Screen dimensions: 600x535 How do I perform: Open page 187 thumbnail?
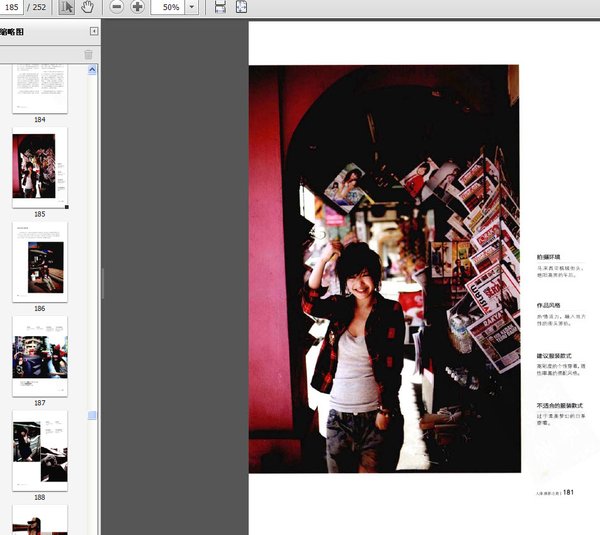[x=40, y=357]
